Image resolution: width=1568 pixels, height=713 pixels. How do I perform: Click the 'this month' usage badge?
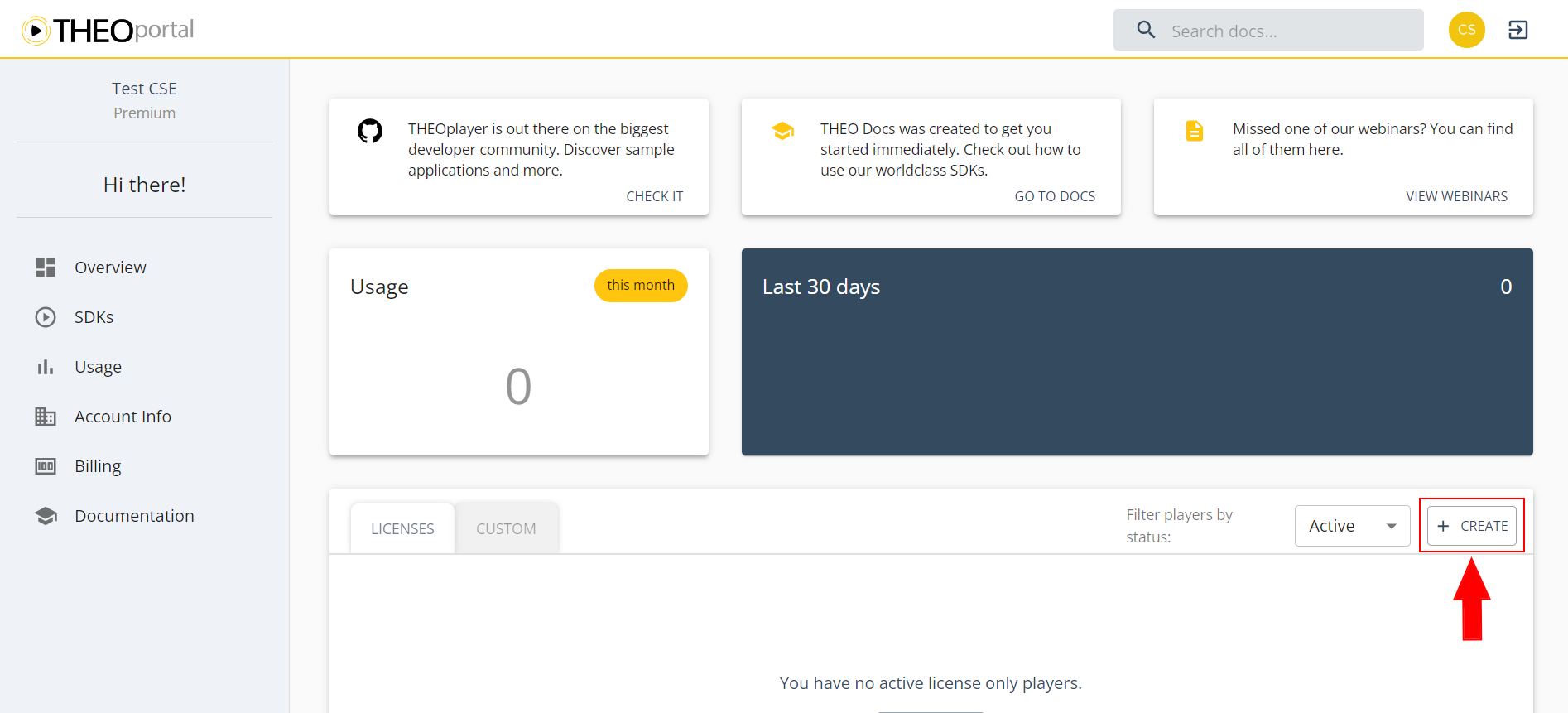641,286
